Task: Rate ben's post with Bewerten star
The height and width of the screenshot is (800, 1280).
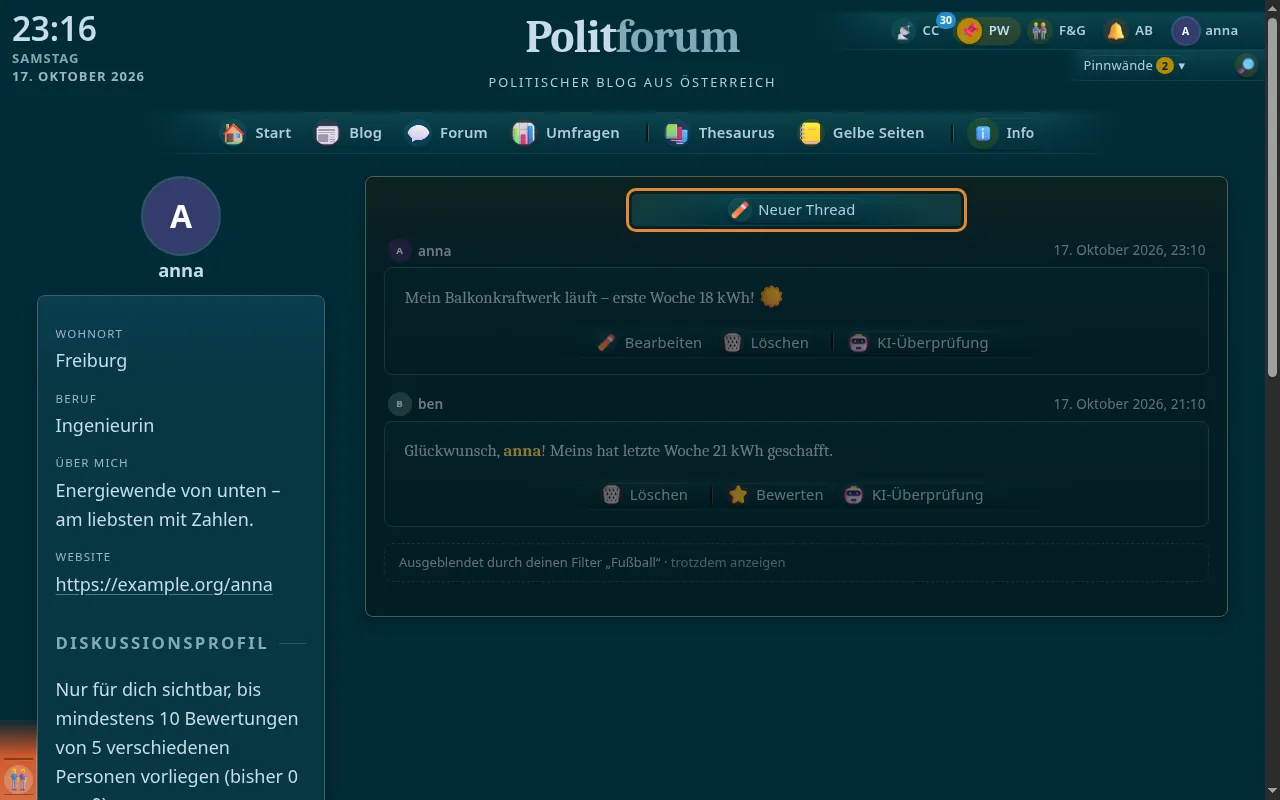Action: coord(775,495)
